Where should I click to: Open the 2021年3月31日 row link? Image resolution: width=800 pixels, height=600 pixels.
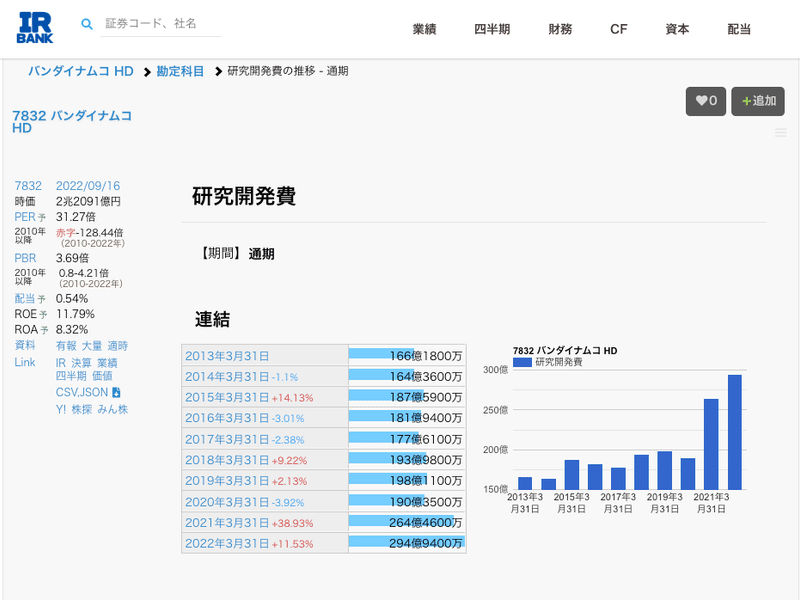(x=227, y=523)
